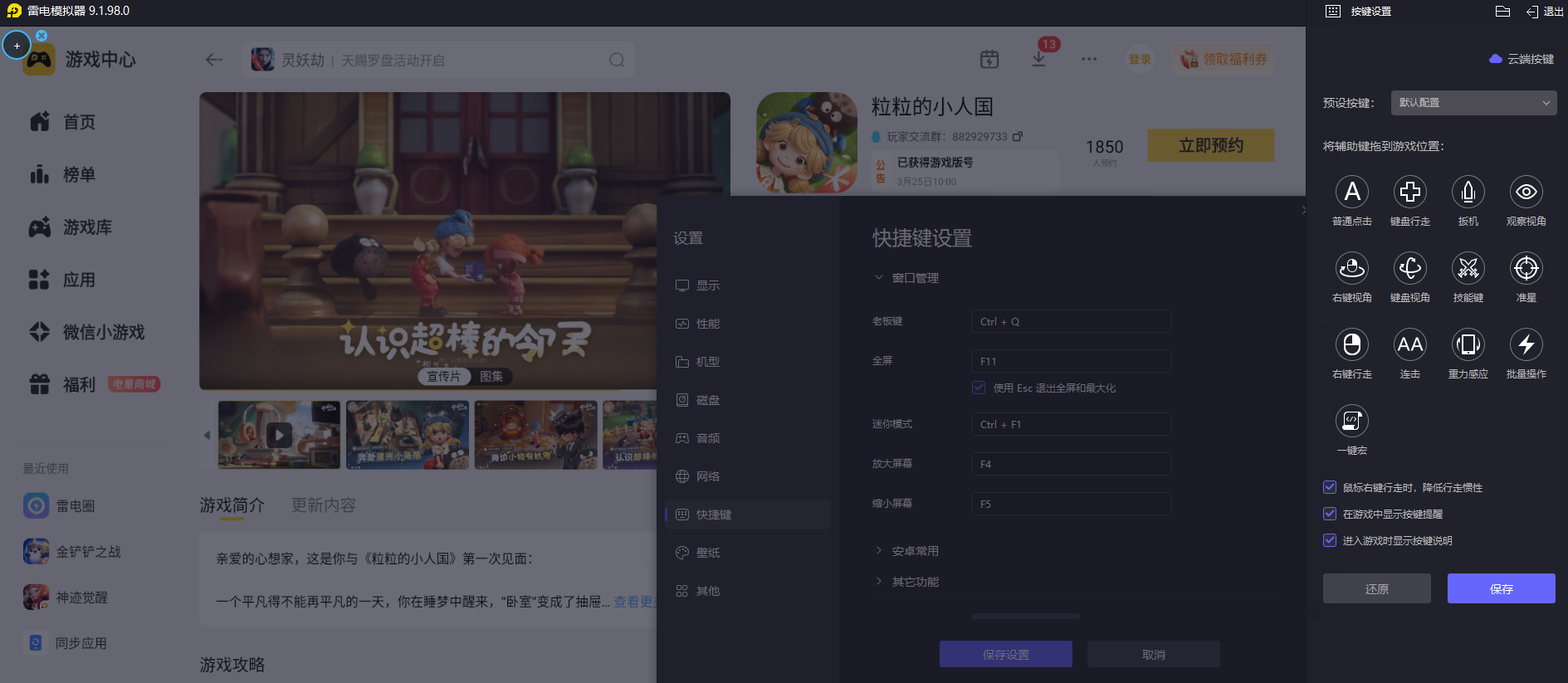Image resolution: width=1568 pixels, height=683 pixels.
Task: Select the 观察视角 view eye icon
Action: pyautogui.click(x=1526, y=192)
